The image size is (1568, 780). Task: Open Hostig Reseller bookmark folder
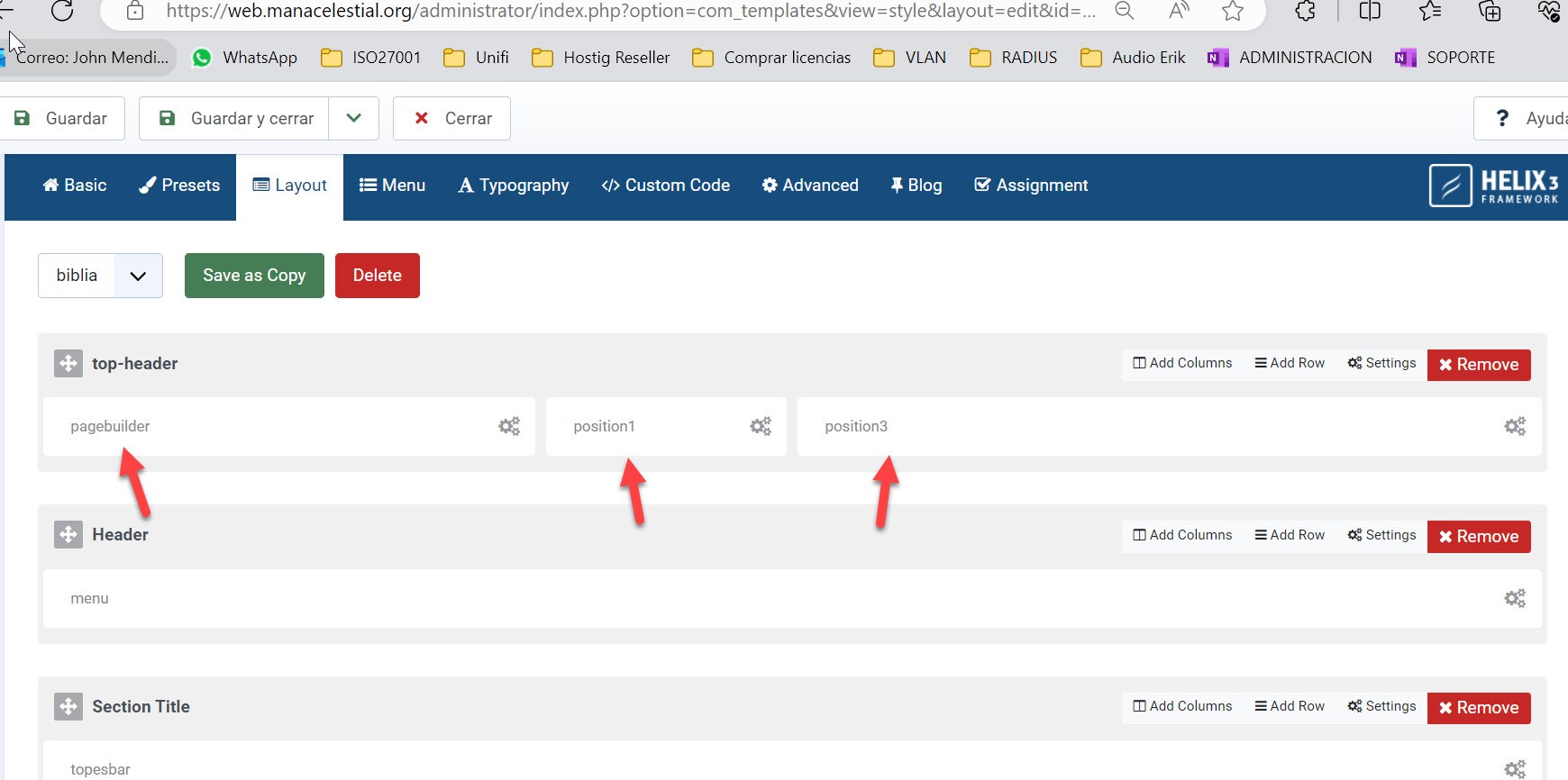[601, 58]
